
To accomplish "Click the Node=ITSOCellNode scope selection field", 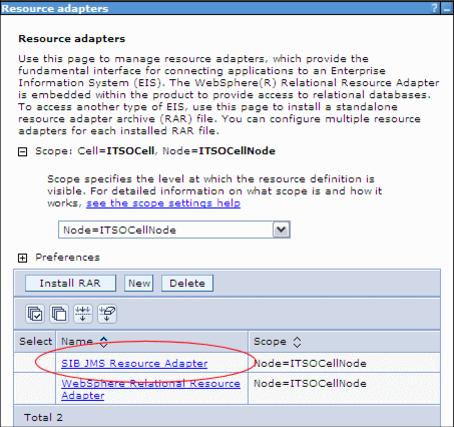I will 174,229.
